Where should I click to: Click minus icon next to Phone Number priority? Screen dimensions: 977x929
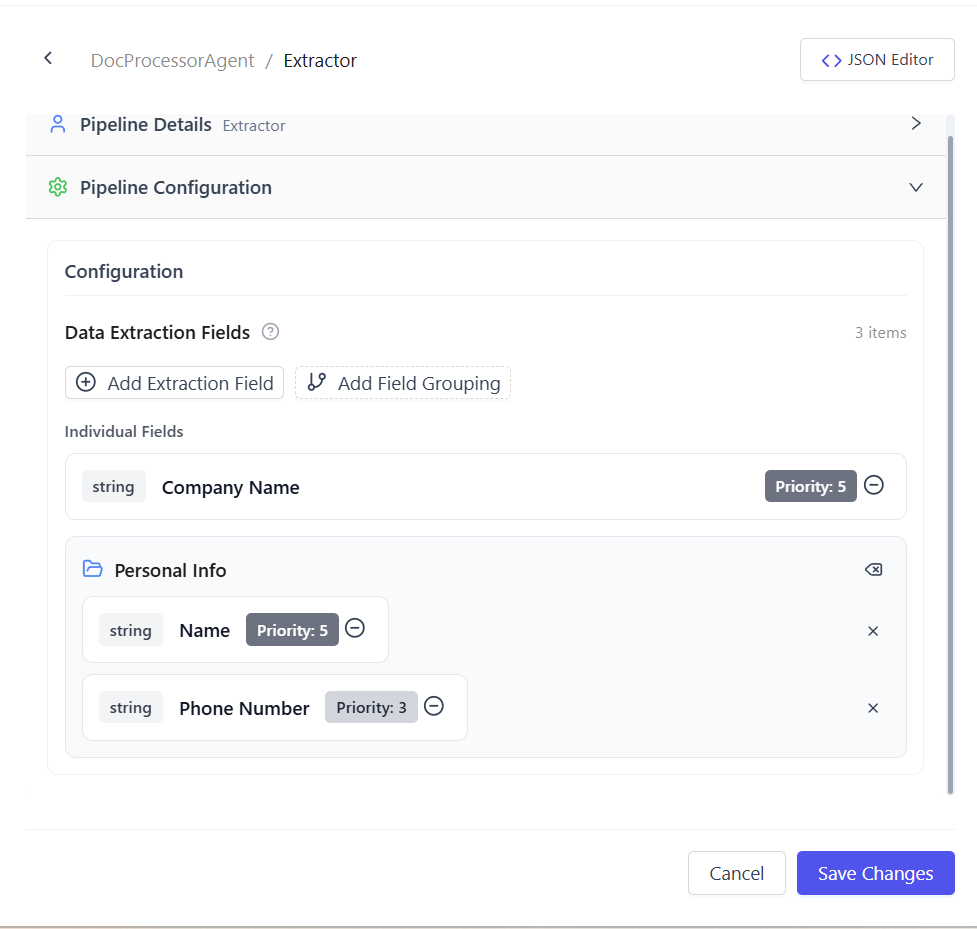coord(434,706)
